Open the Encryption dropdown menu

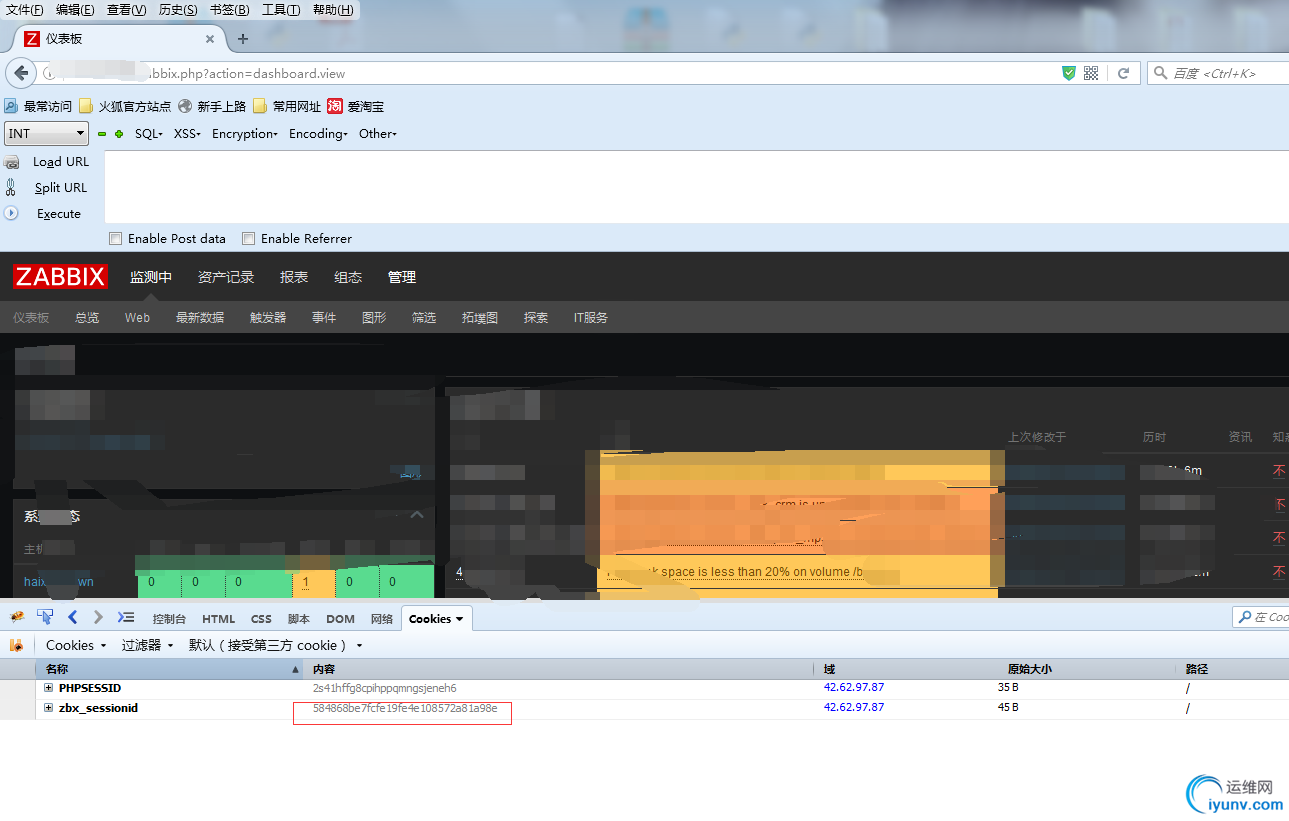(x=244, y=134)
